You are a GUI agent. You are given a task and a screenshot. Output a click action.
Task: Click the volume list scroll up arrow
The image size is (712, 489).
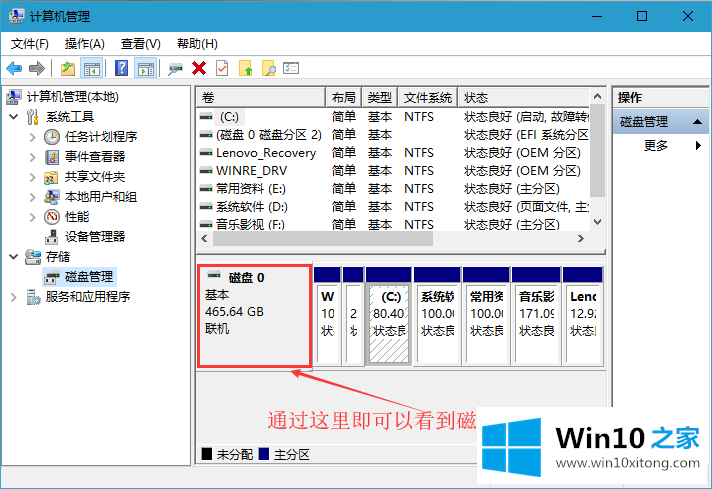[x=598, y=96]
